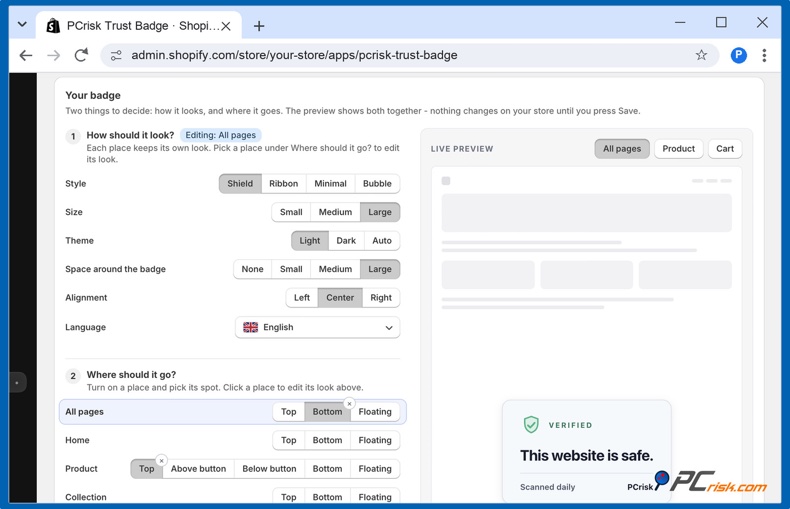Click the Editing: All pages tag
This screenshot has width=790, height=509.
pyautogui.click(x=221, y=135)
